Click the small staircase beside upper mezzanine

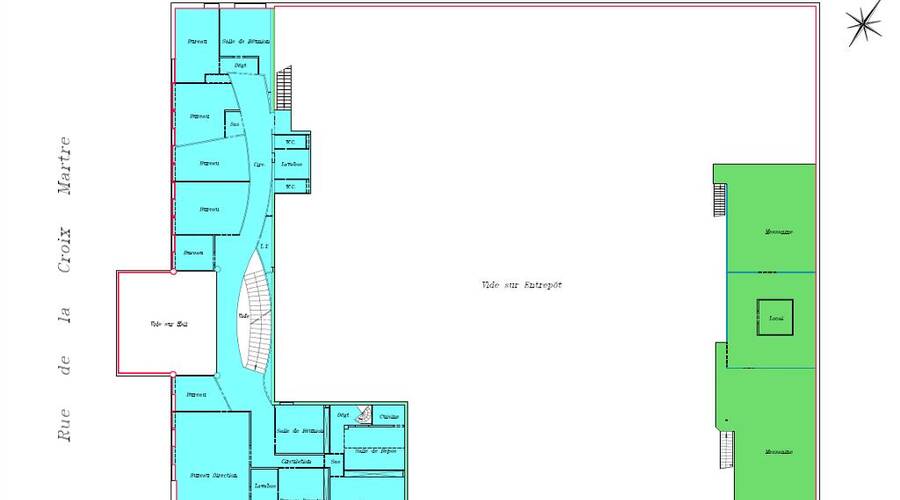[x=719, y=199]
